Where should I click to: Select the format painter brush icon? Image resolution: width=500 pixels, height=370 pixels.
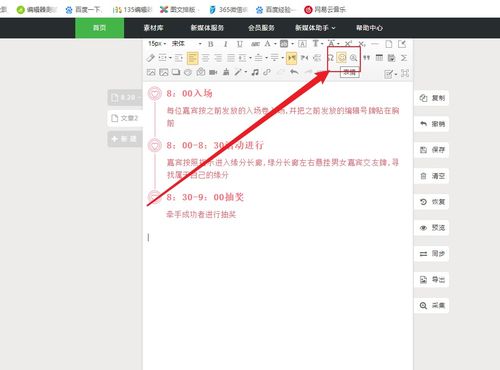[x=150, y=58]
